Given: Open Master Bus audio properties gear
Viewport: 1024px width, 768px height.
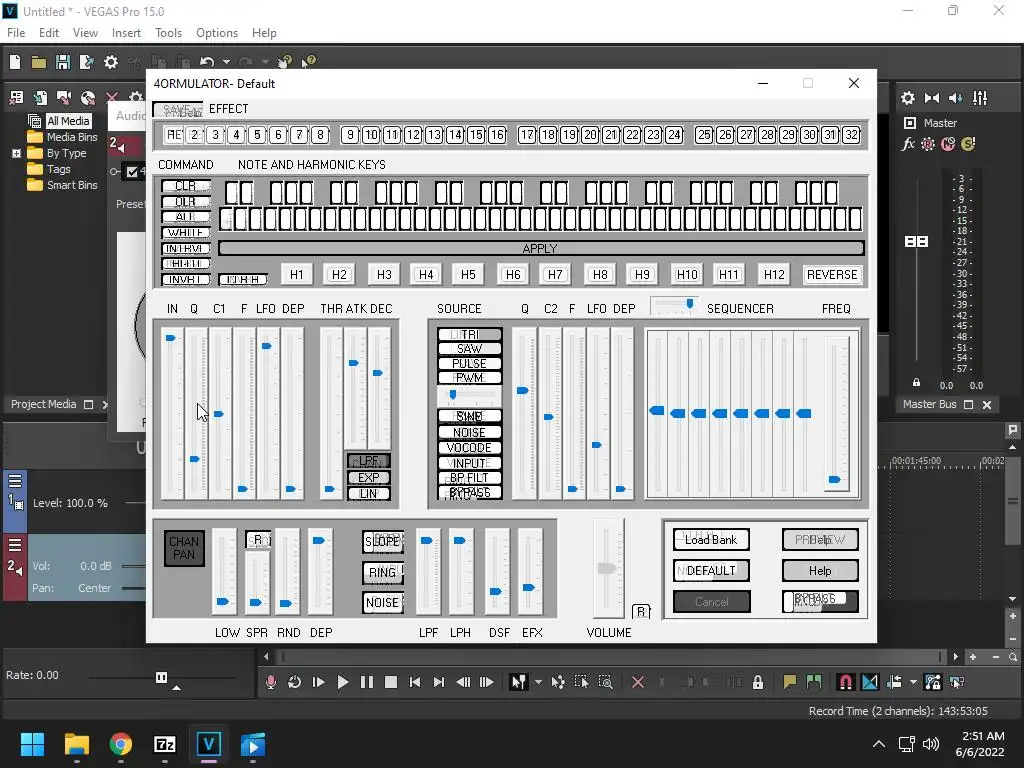Looking at the screenshot, I should pos(908,98).
